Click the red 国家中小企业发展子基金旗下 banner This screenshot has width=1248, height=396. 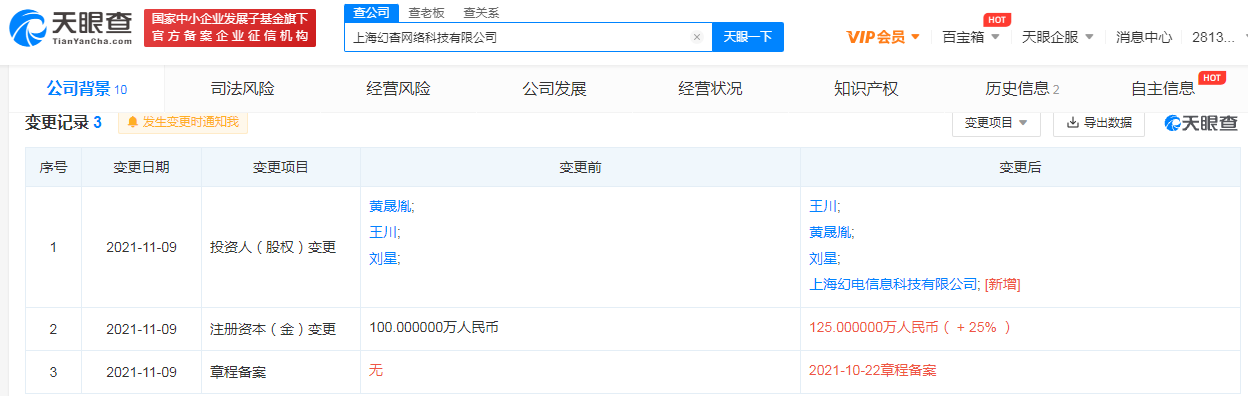click(x=230, y=27)
